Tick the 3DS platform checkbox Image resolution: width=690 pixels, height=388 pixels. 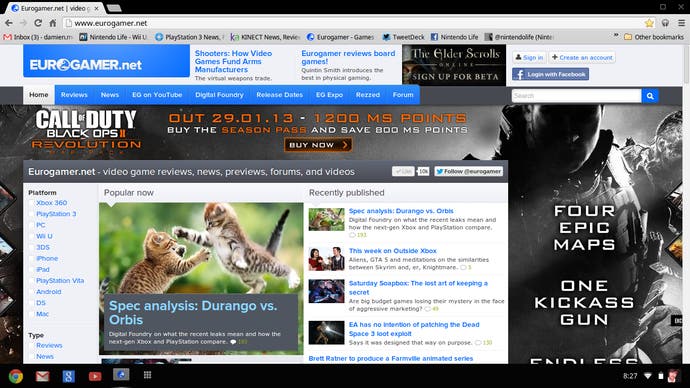click(x=31, y=247)
